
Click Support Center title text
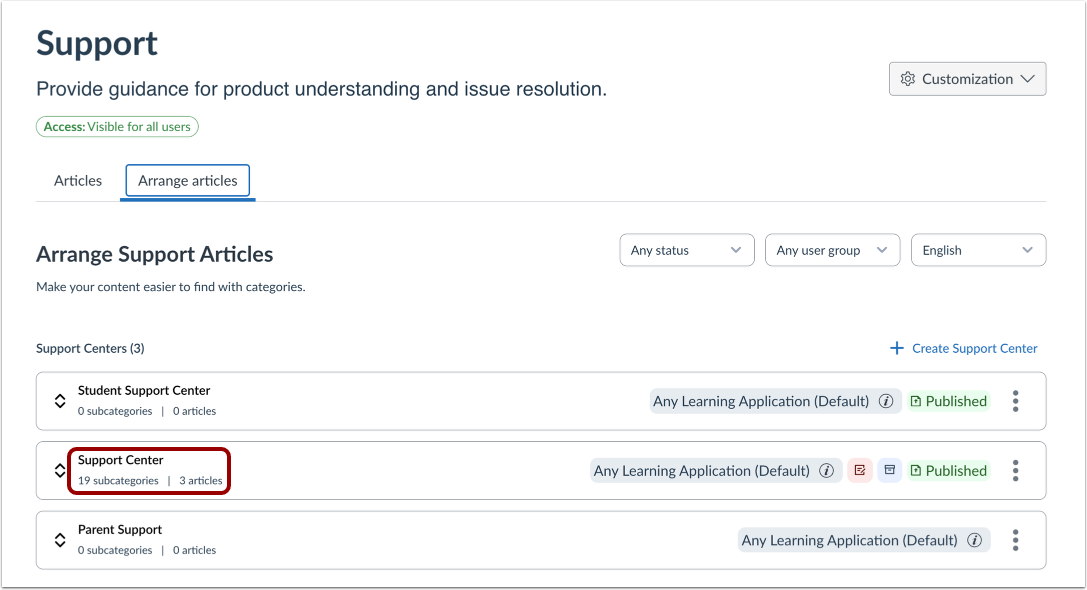click(x=121, y=460)
